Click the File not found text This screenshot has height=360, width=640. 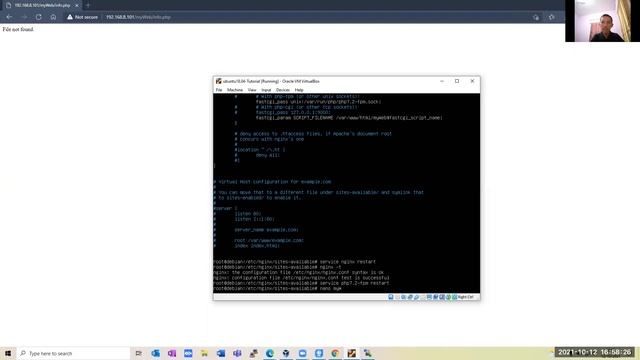tap(18, 29)
